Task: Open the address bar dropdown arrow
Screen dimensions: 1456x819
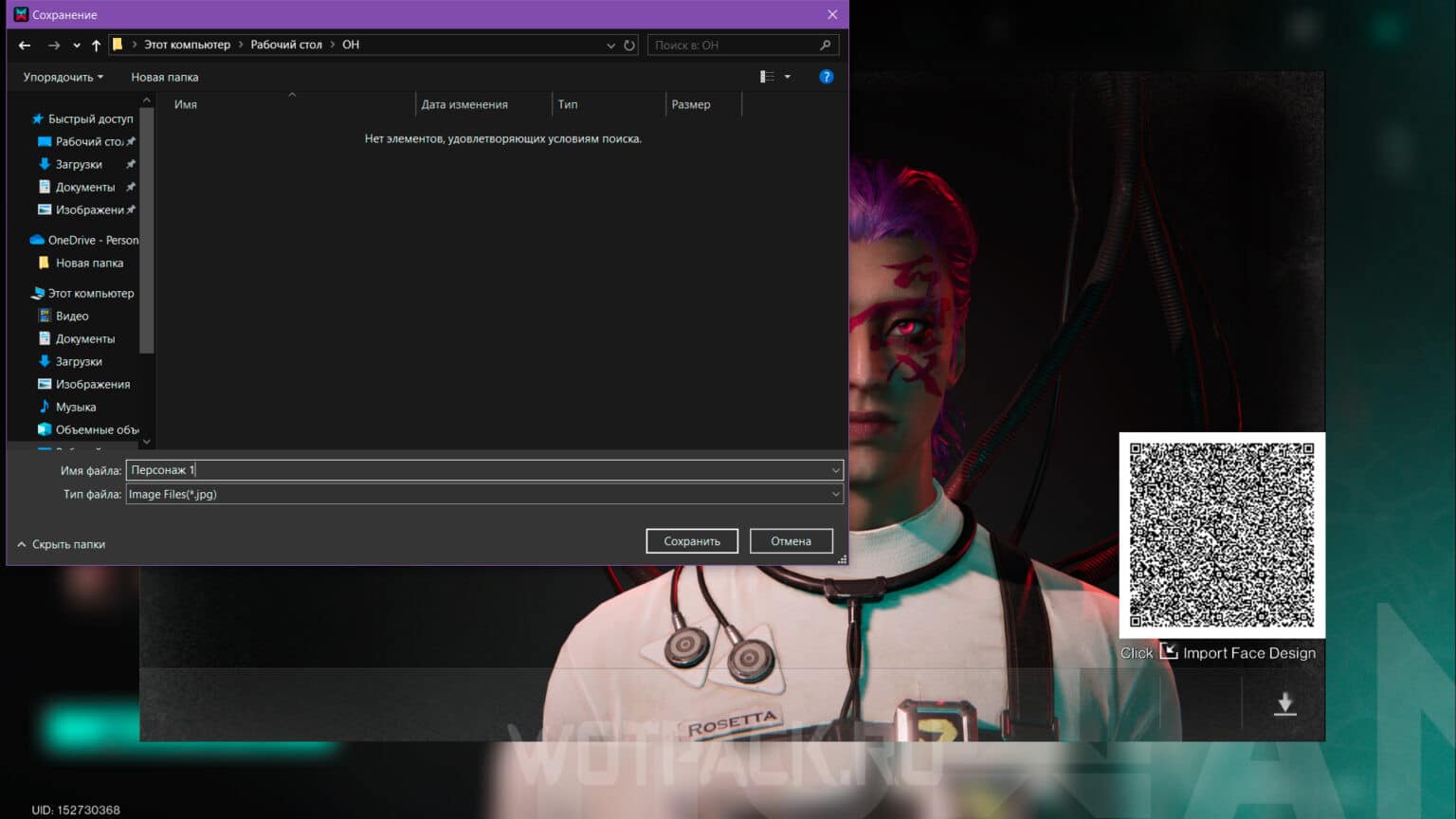Action: coord(610,45)
